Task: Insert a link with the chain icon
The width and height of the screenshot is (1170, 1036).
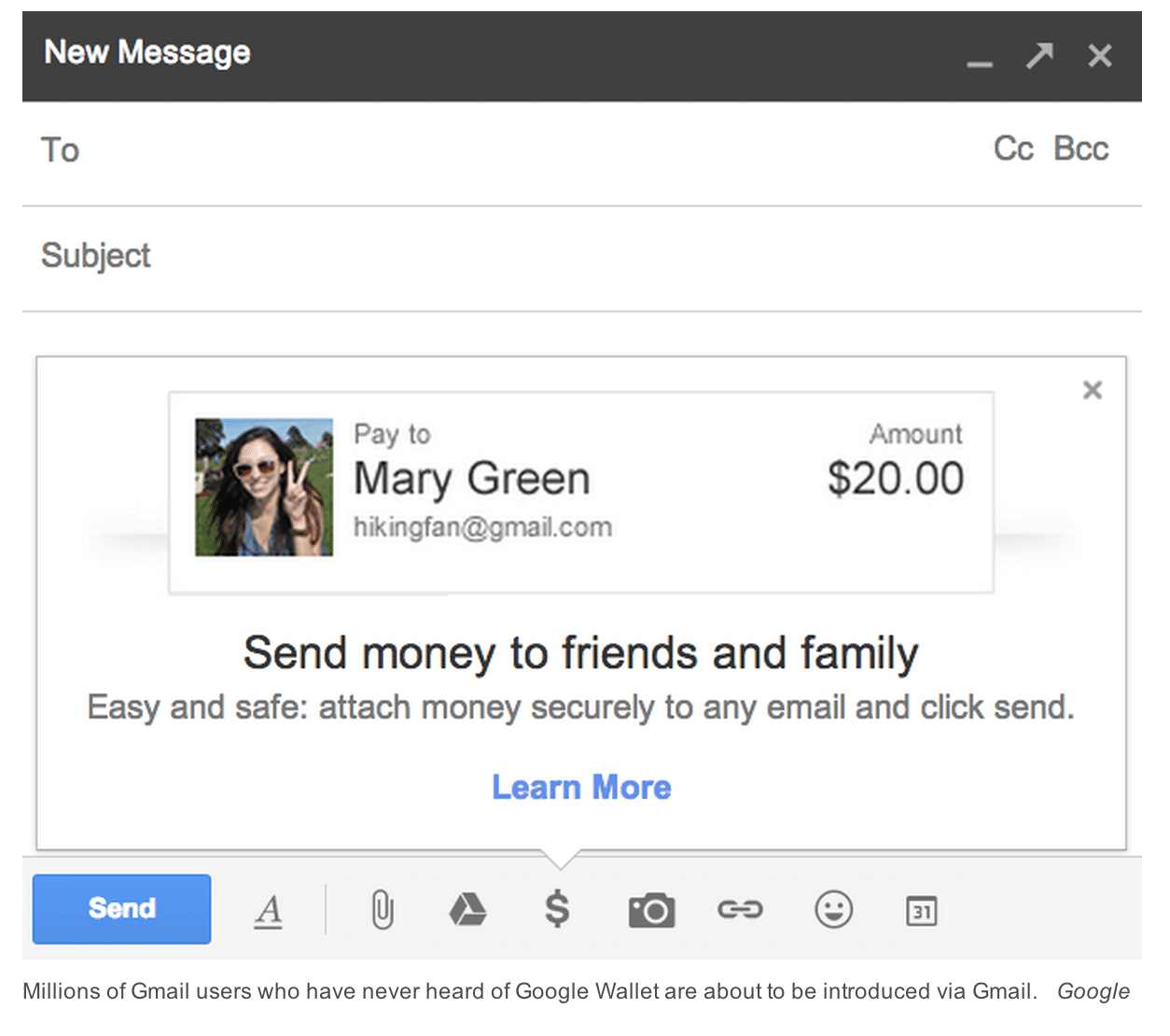Action: [740, 909]
